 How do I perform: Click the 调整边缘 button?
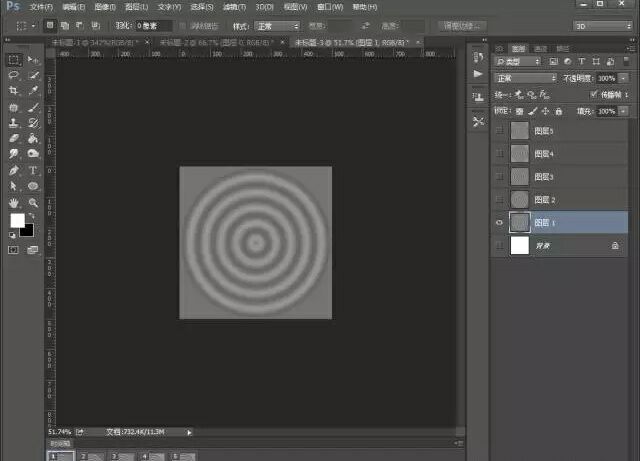click(465, 24)
